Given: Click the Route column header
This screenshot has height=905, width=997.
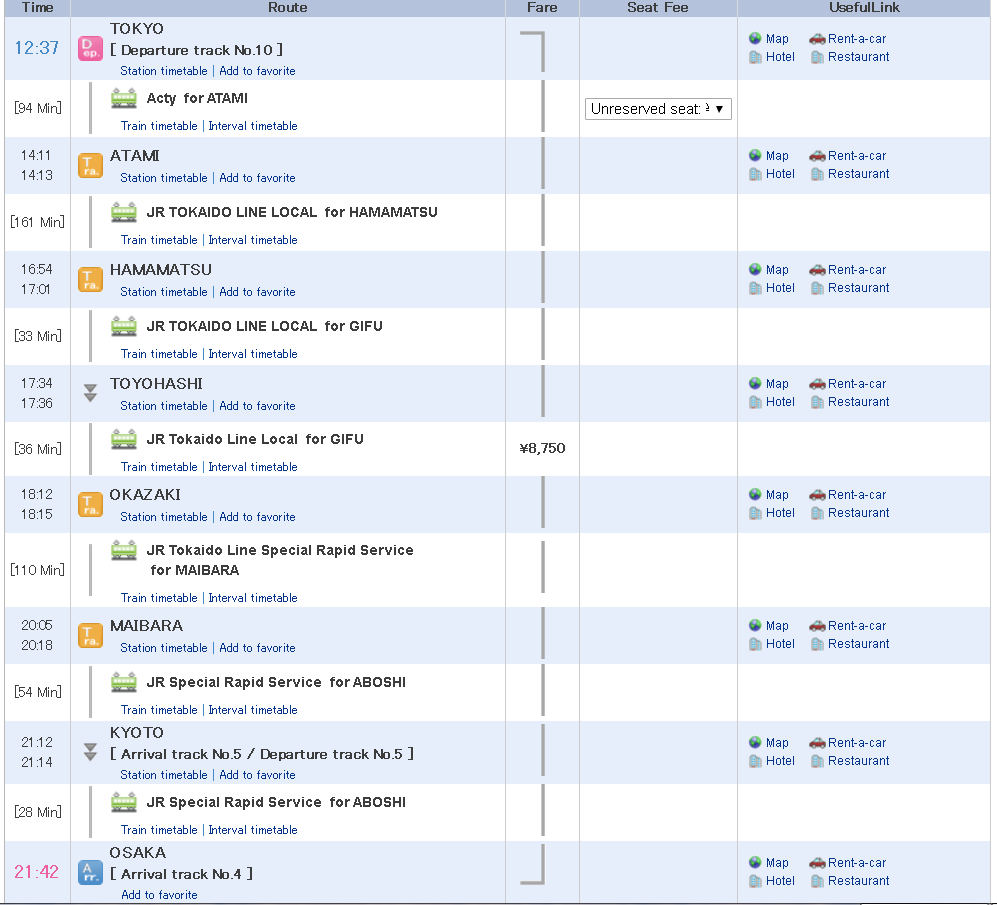Looking at the screenshot, I should pyautogui.click(x=287, y=8).
